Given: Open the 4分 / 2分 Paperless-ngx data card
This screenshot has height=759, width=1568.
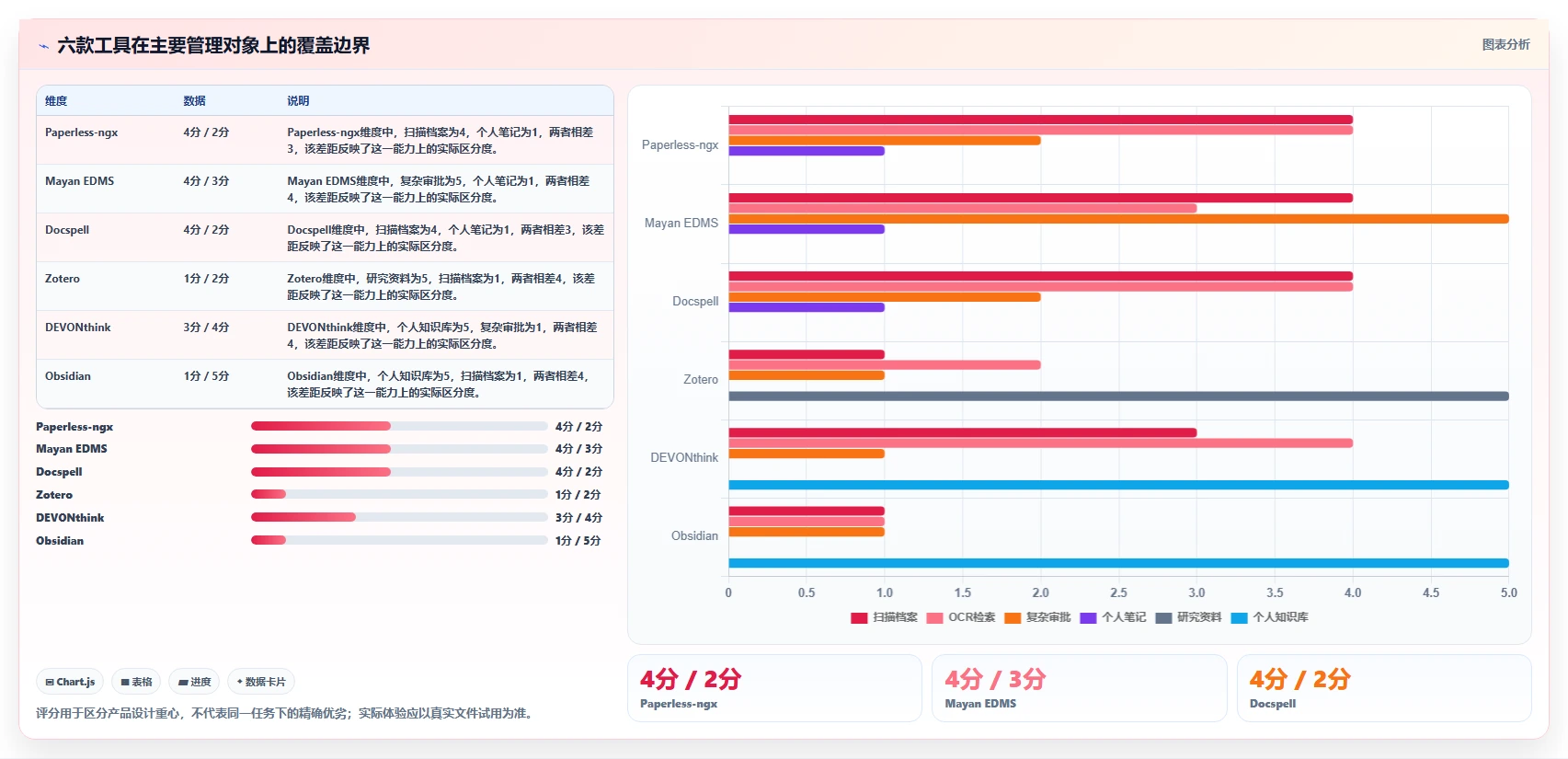Looking at the screenshot, I should 774,688.
